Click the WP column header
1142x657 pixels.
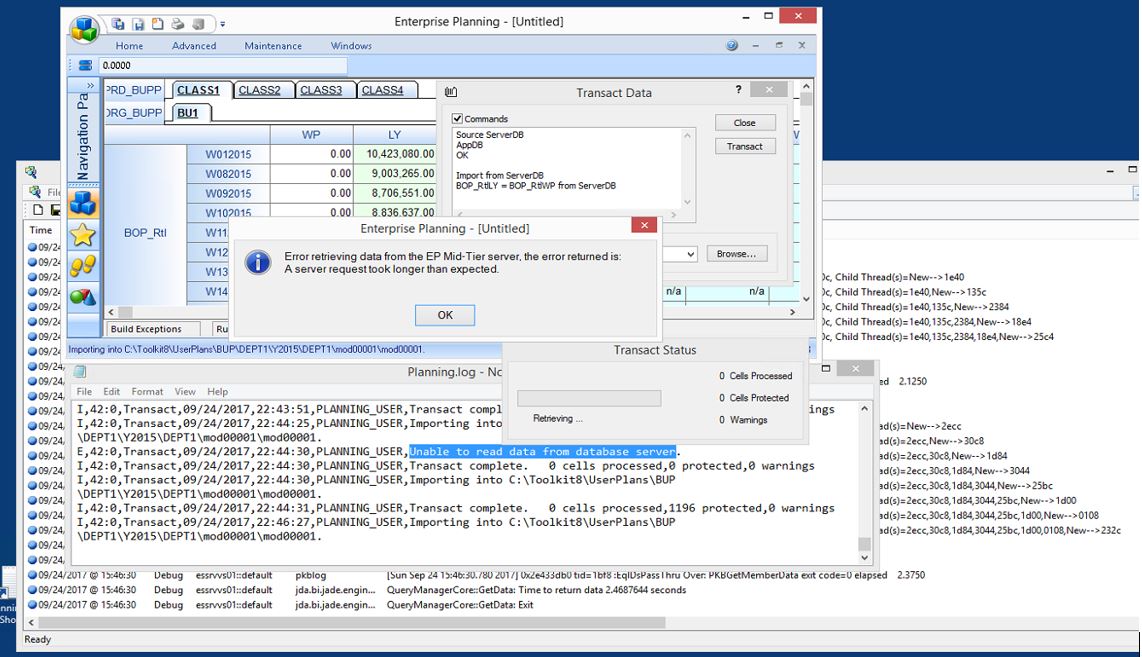point(311,135)
